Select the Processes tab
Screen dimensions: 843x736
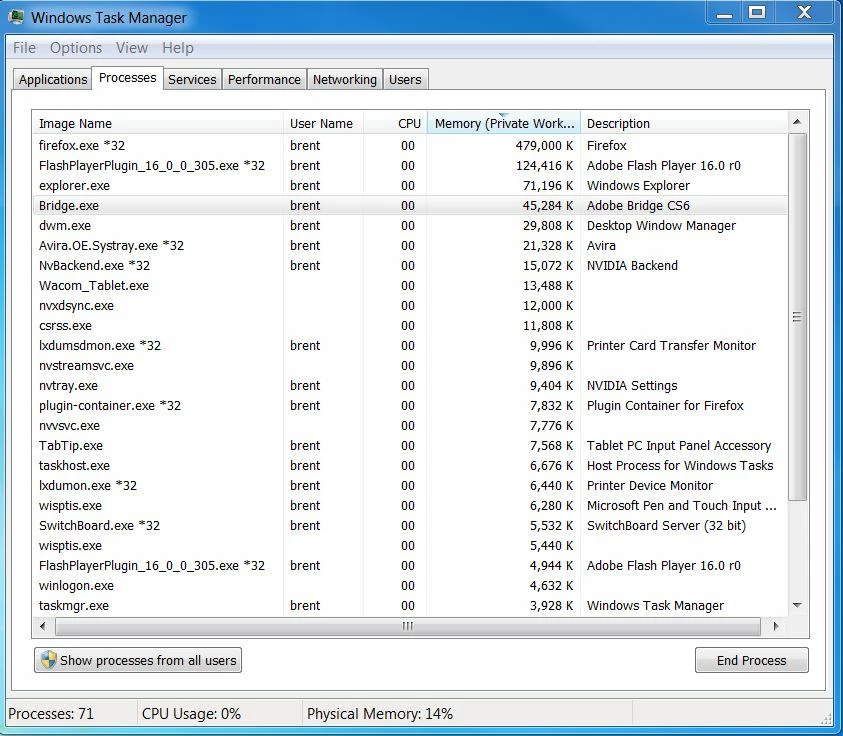point(127,78)
